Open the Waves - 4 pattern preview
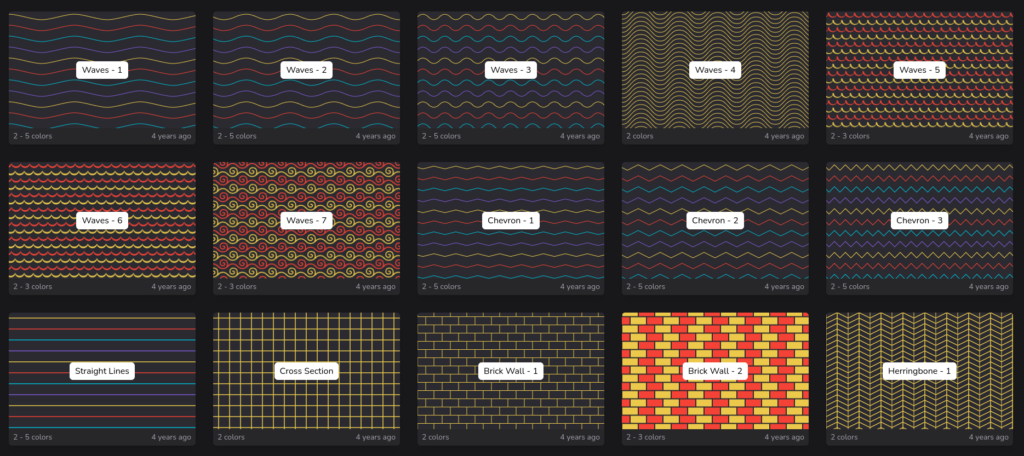 click(x=714, y=70)
